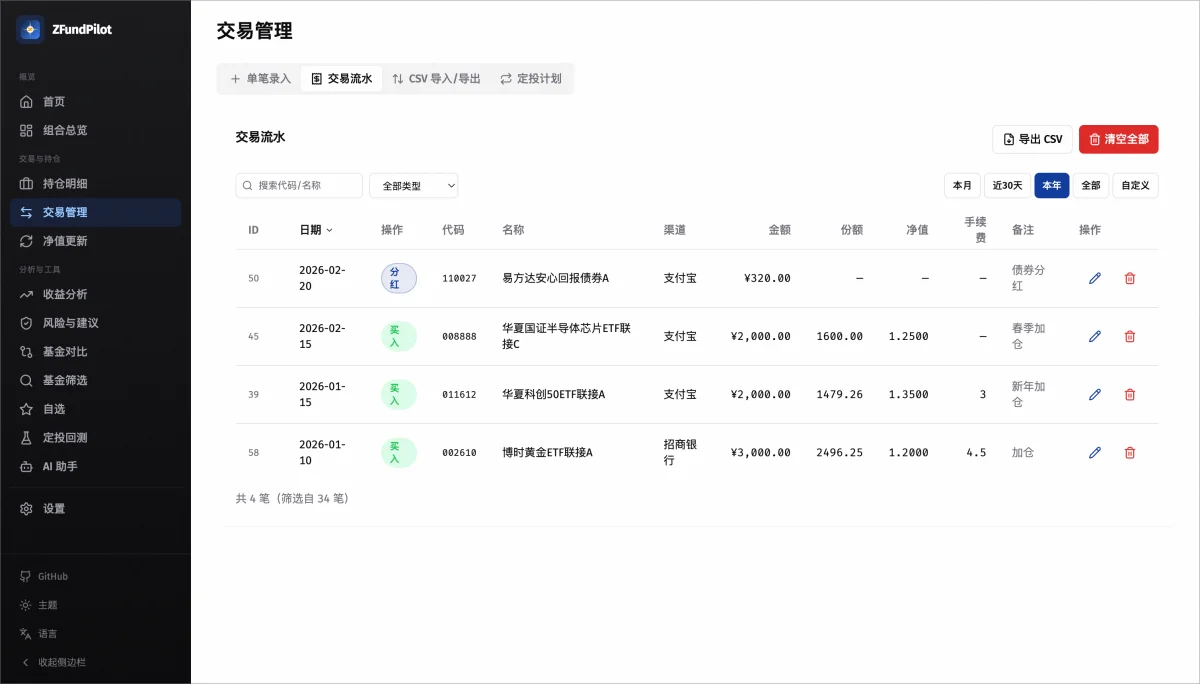Click the 金额 column header
This screenshot has width=1200, height=684.
point(779,230)
